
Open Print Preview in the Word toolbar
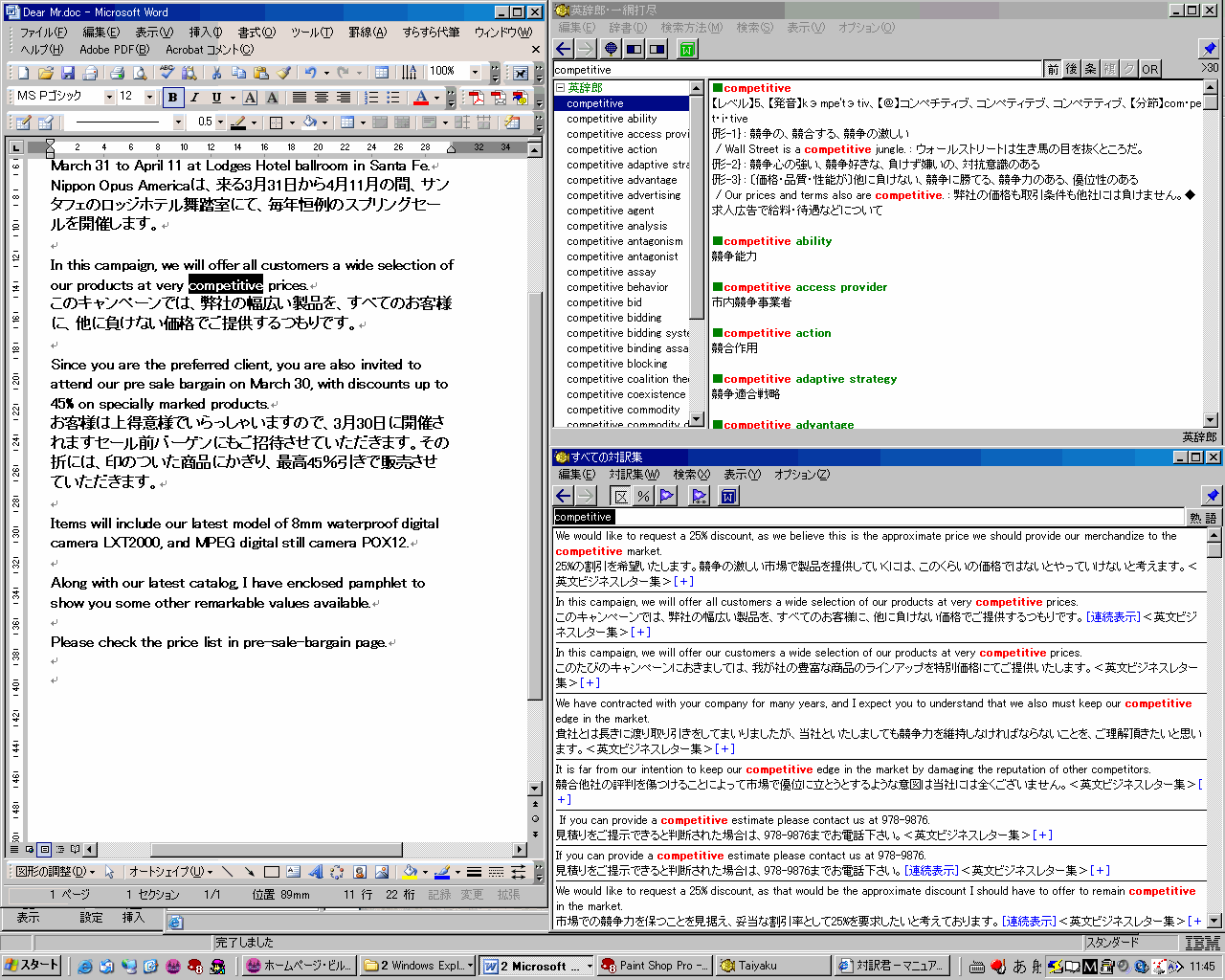click(140, 73)
